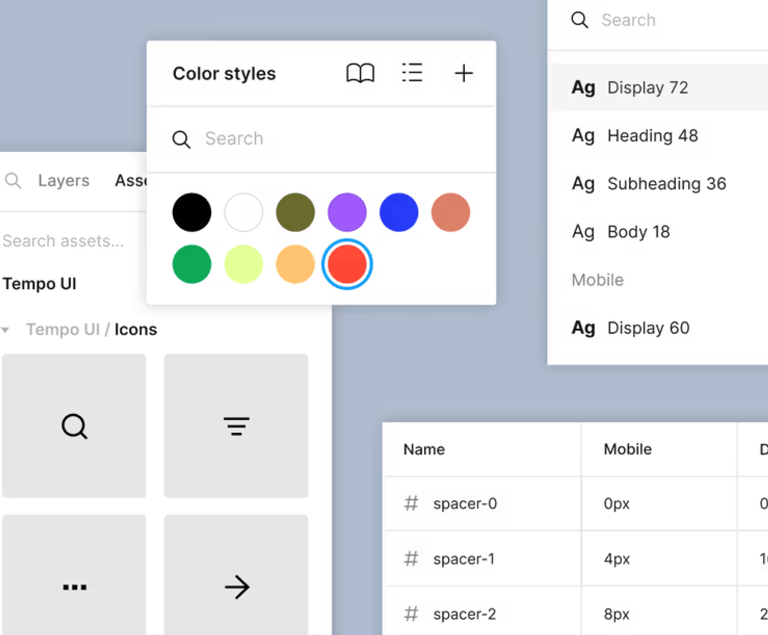
Task: Select the search icon component thumbnail
Action: [74, 426]
